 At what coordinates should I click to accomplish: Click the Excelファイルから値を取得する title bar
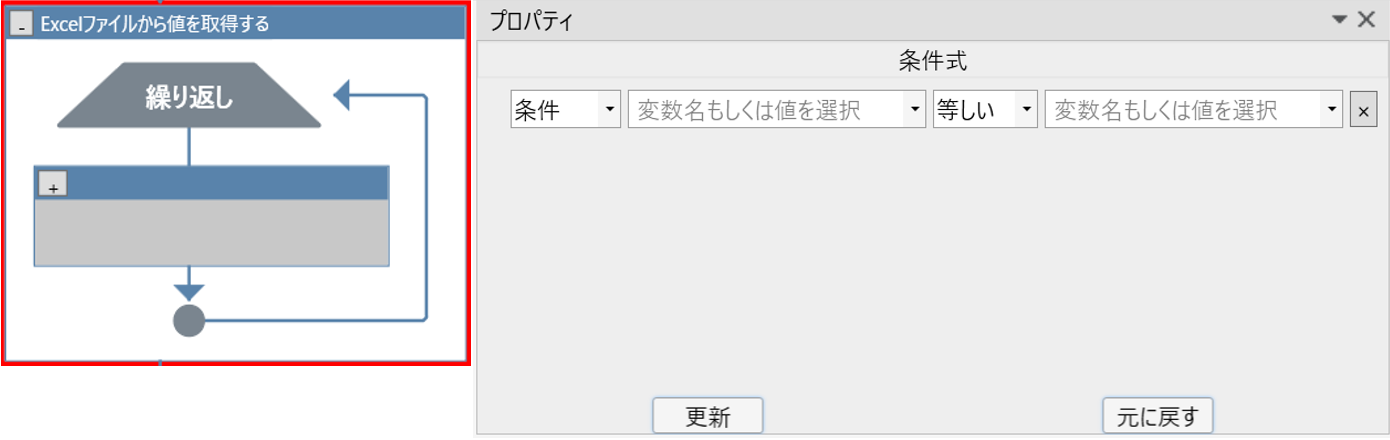(236, 24)
